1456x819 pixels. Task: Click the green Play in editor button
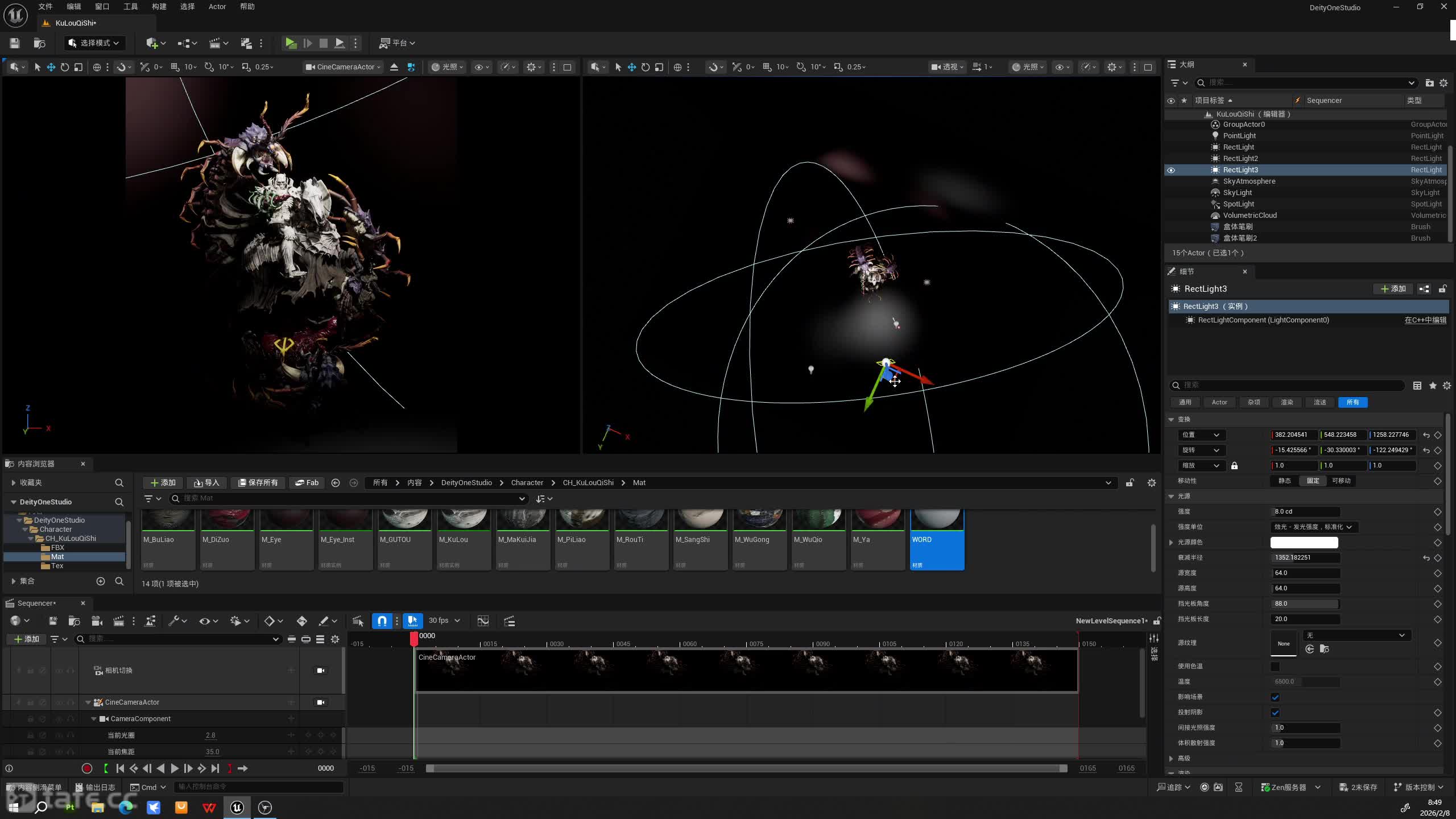click(291, 43)
